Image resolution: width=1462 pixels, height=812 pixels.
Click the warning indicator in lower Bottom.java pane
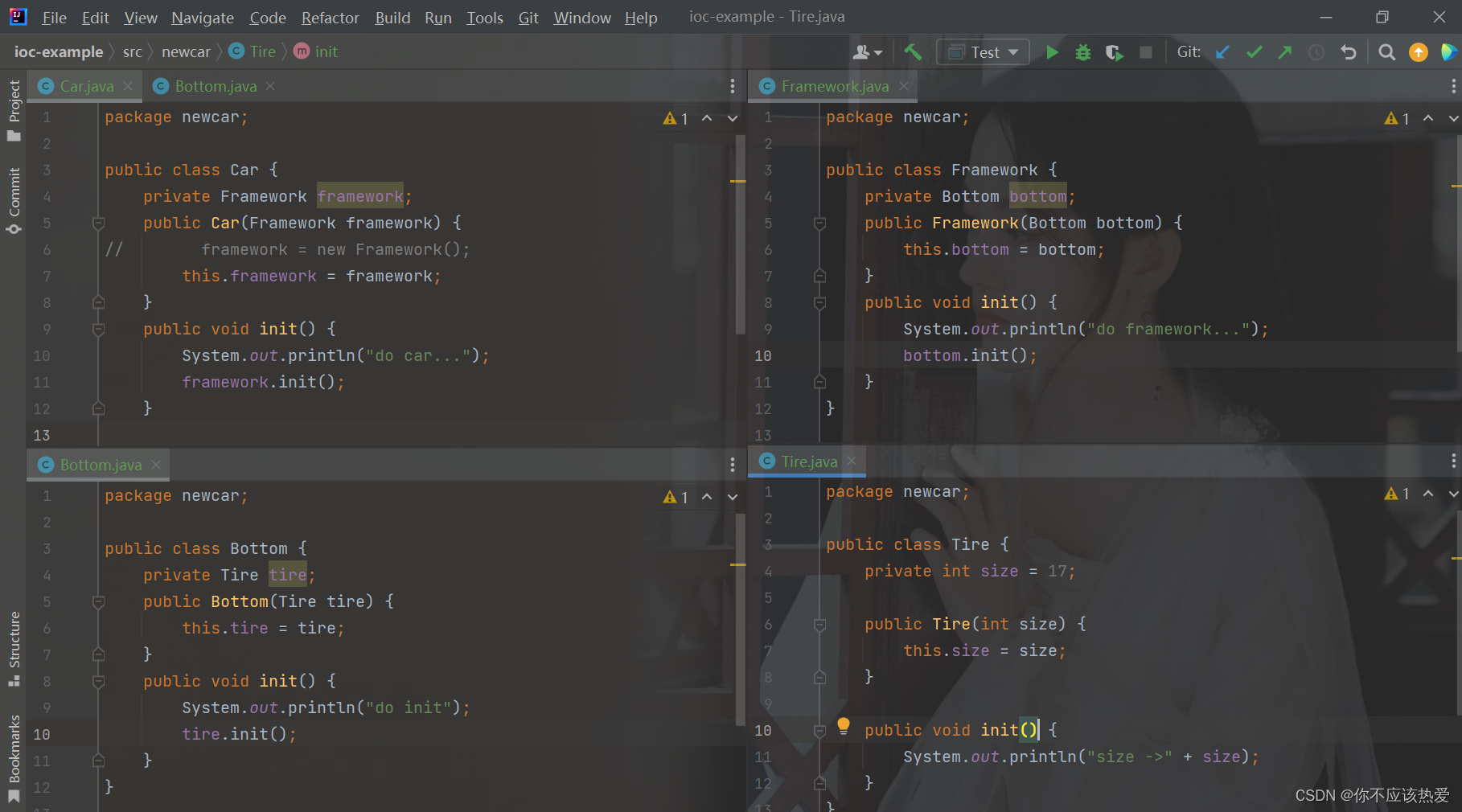point(676,497)
